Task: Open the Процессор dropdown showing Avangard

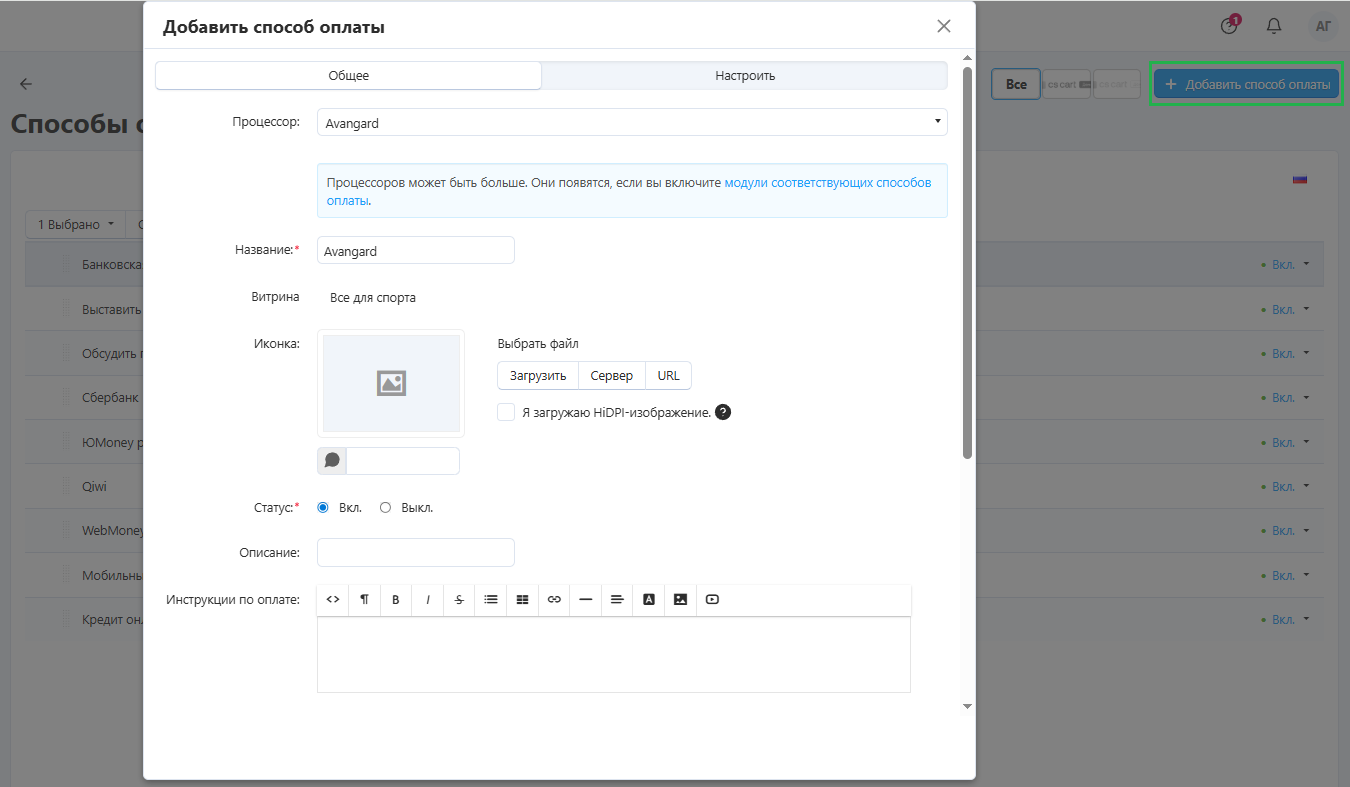Action: (x=632, y=123)
